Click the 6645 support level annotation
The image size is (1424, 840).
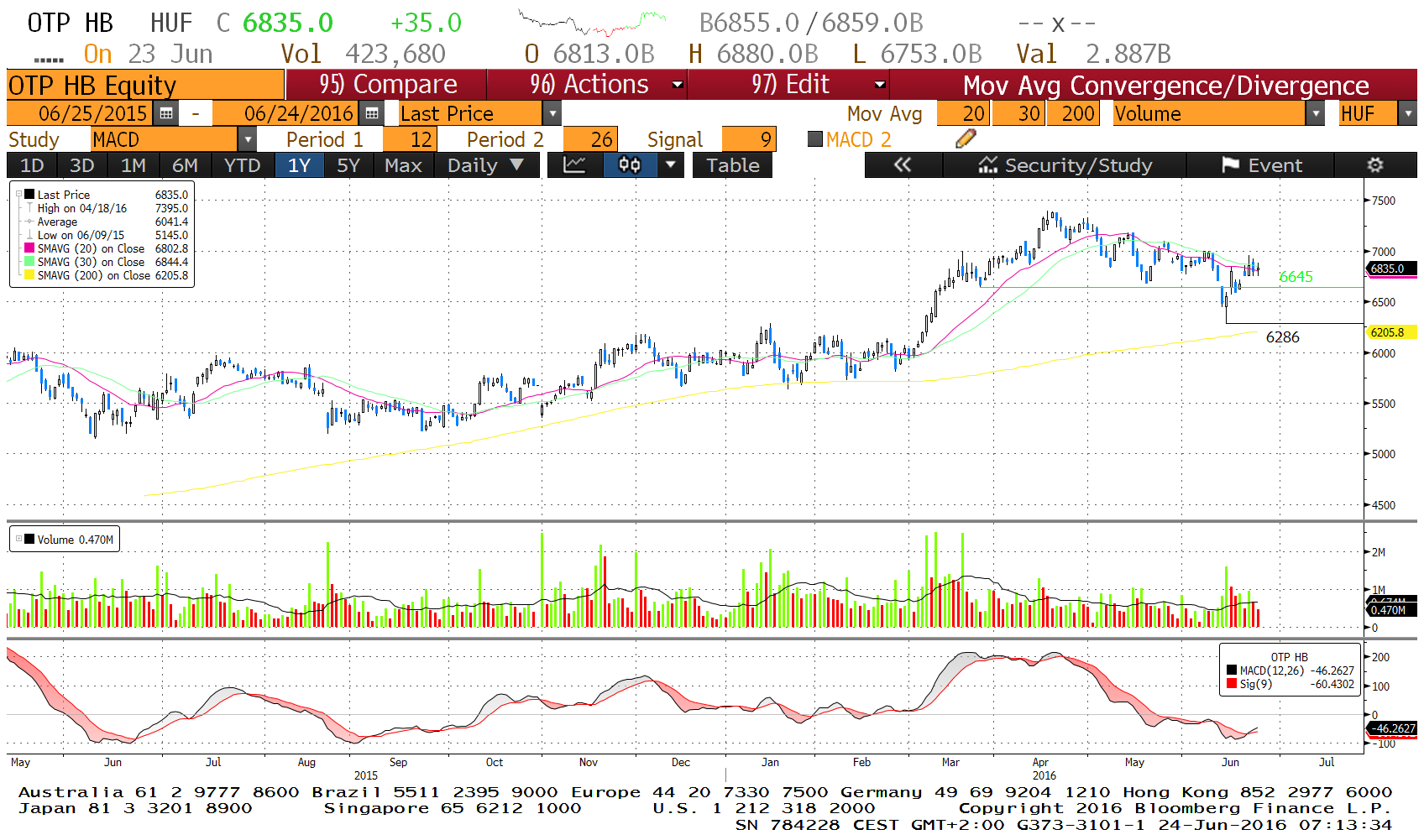pyautogui.click(x=1296, y=277)
